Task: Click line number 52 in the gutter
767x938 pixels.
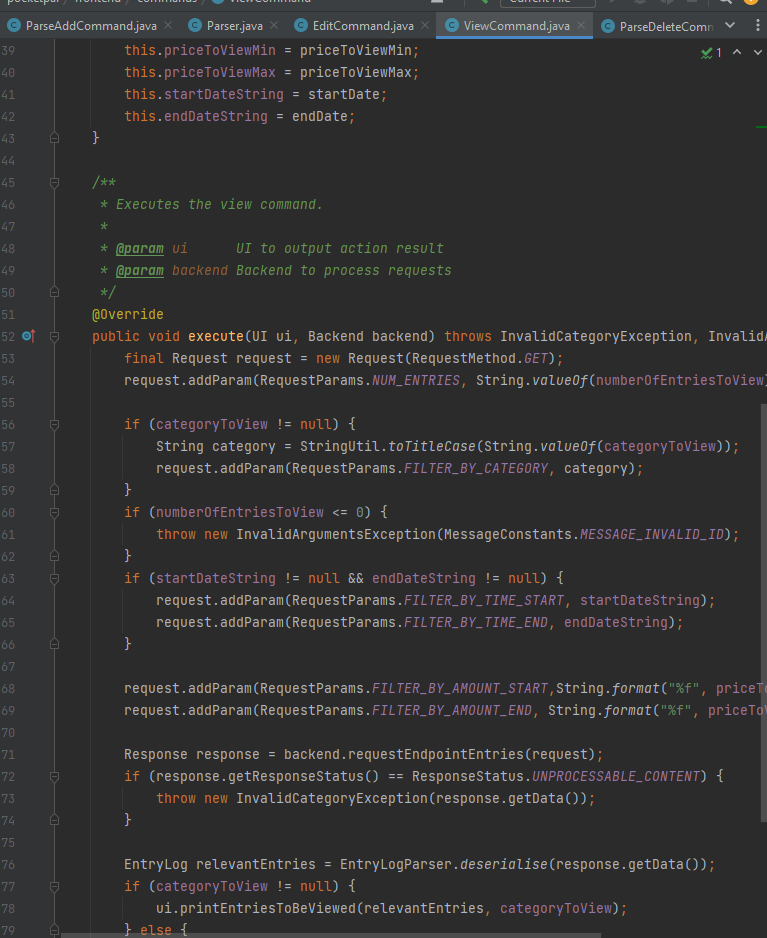Action: 8,336
